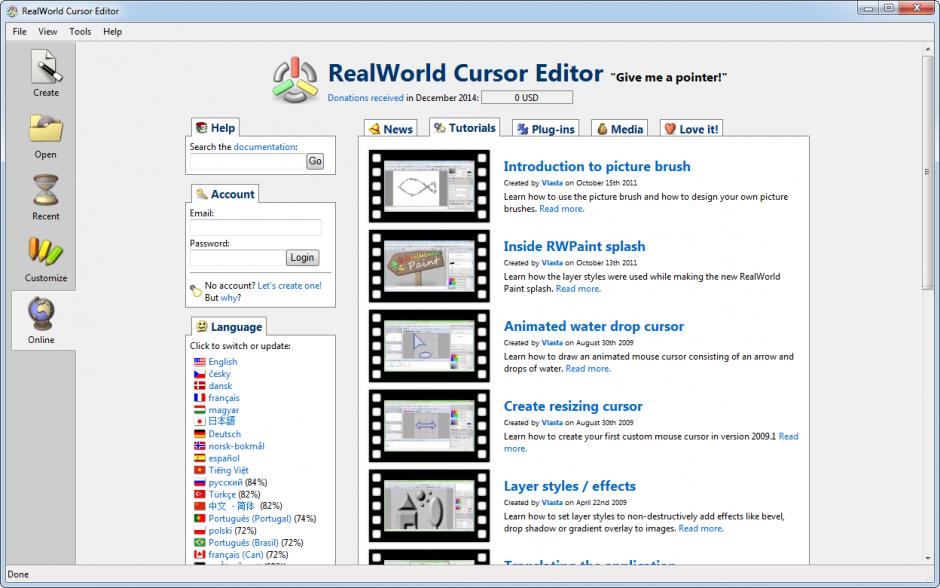The image size is (940, 588).
Task: Click Read more under Inside RWPaint splash
Action: click(578, 289)
